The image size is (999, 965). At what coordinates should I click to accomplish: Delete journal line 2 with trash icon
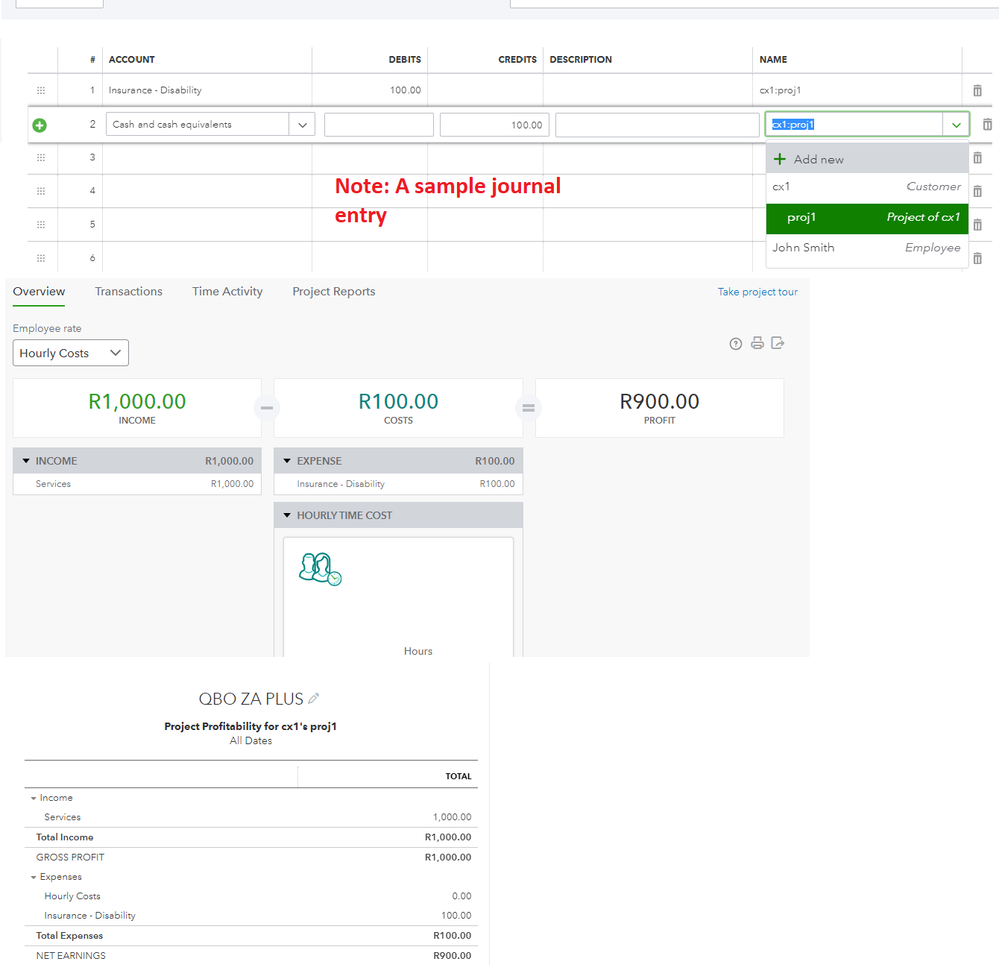[x=987, y=124]
